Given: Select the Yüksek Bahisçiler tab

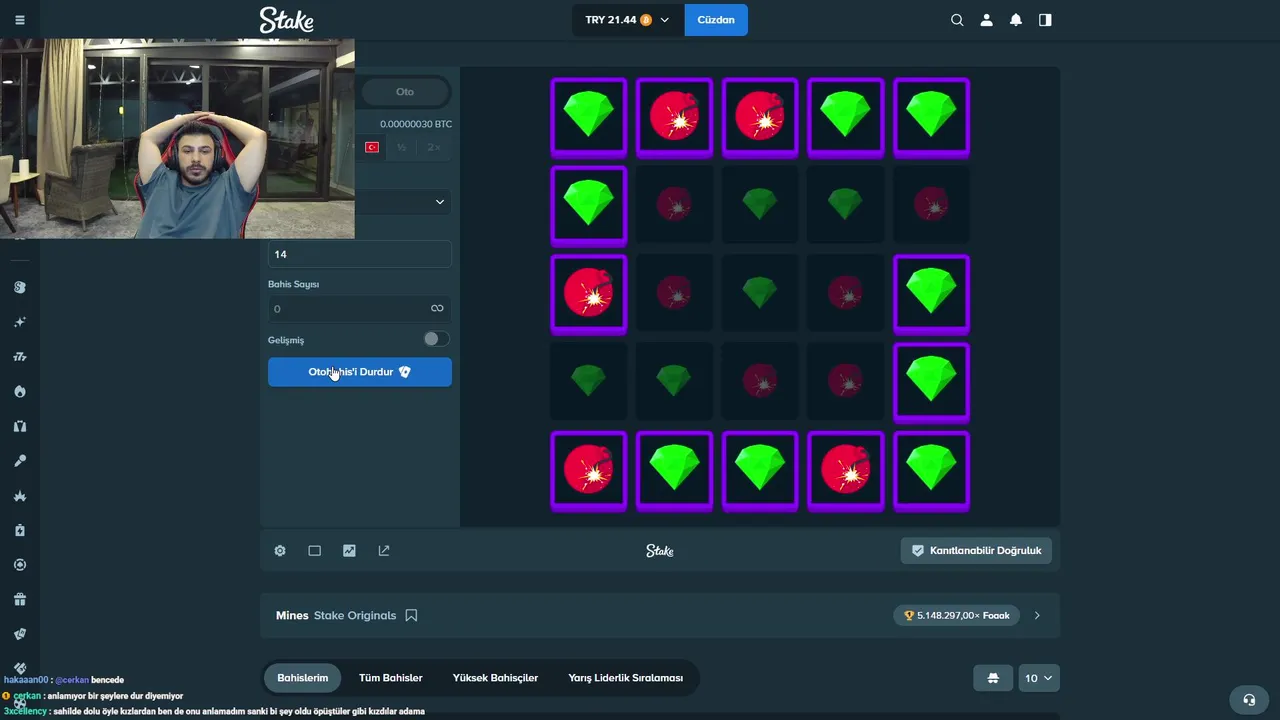Looking at the screenshot, I should 495,678.
